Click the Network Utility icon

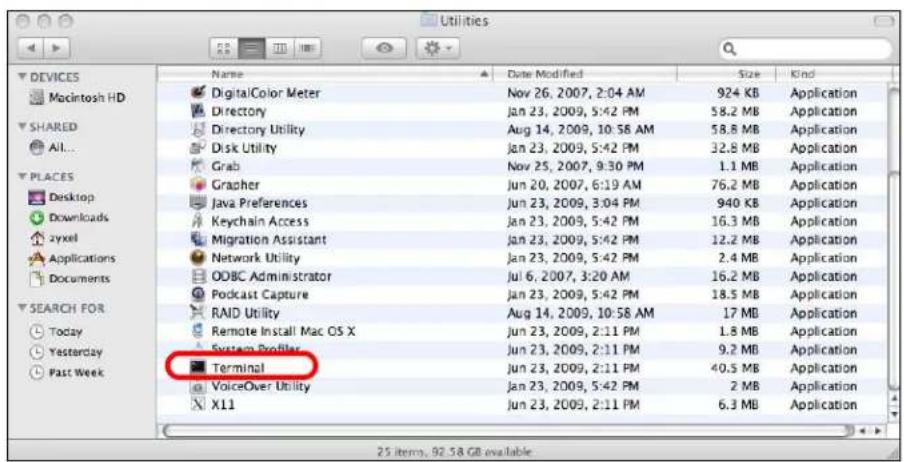pyautogui.click(x=198, y=258)
